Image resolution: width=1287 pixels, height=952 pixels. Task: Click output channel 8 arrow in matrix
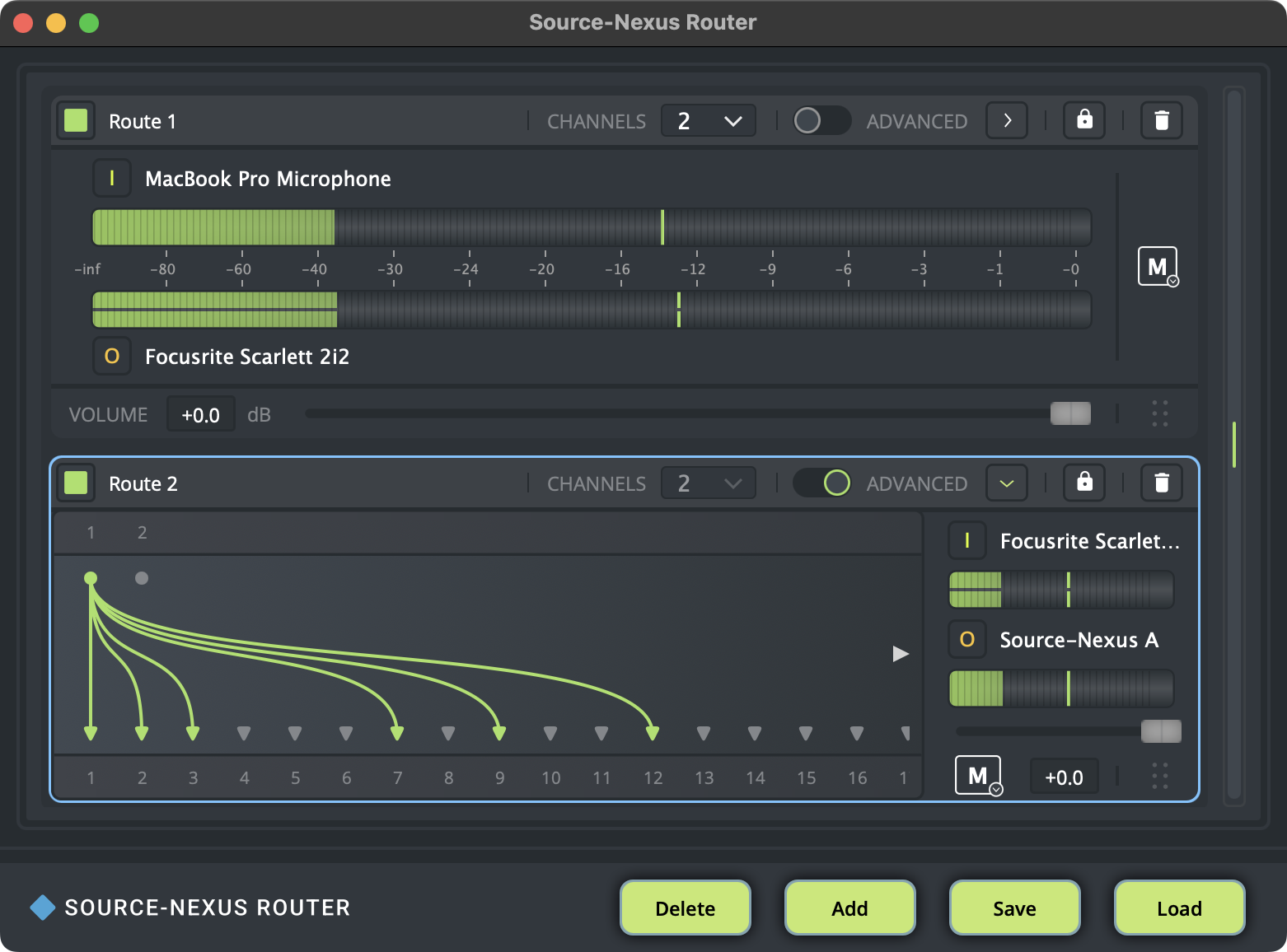click(448, 733)
